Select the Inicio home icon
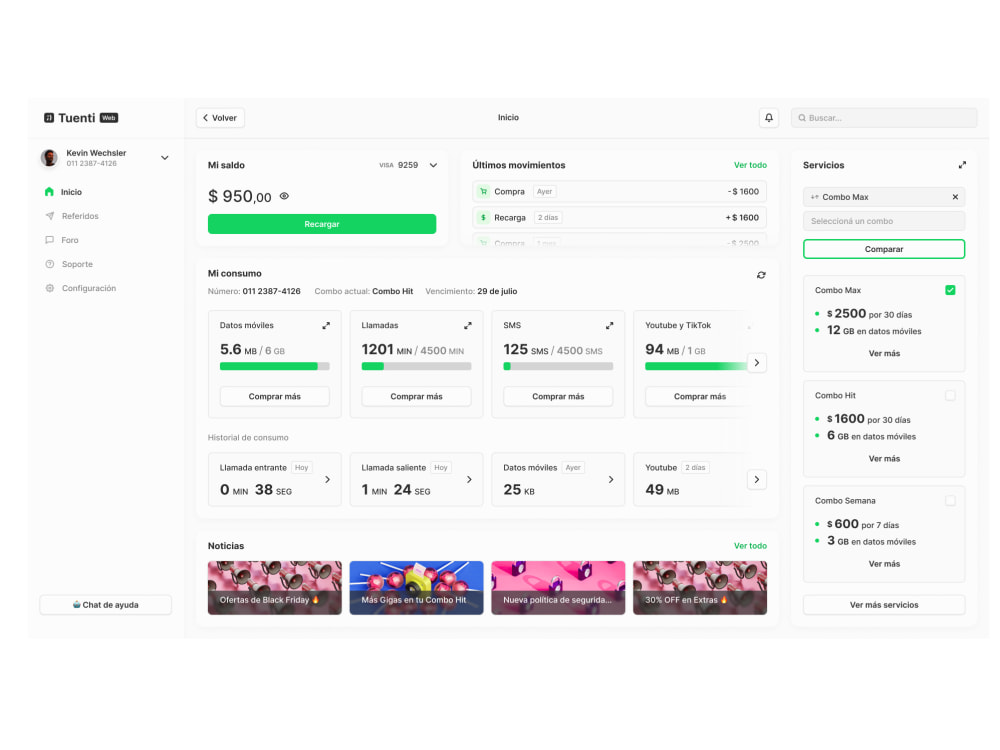This screenshot has height=750, width=1000. (x=49, y=191)
